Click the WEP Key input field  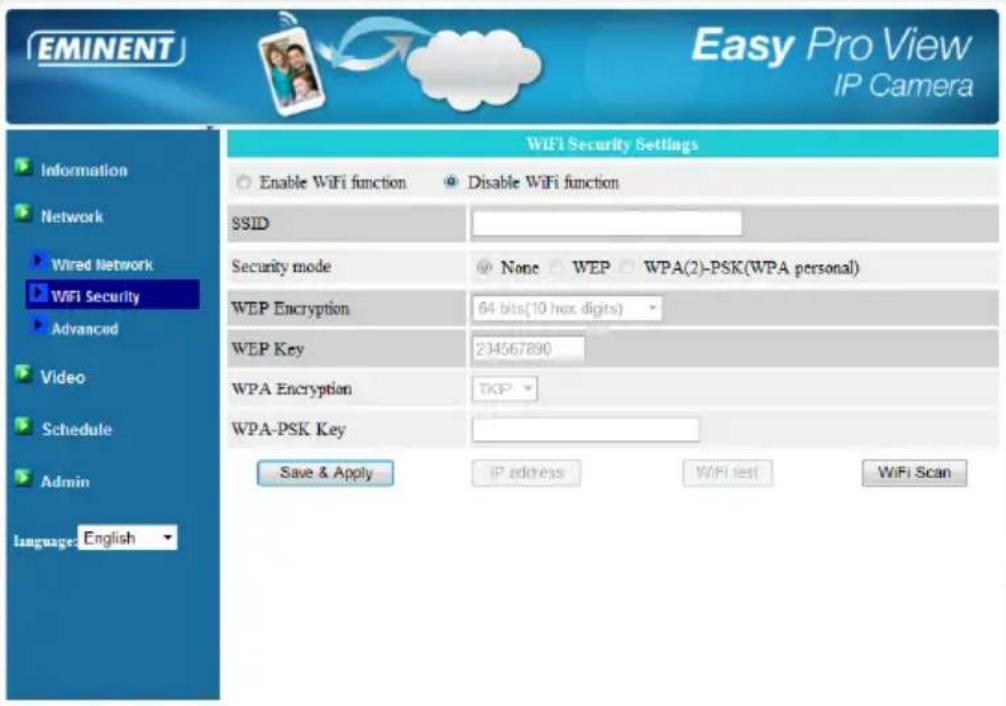[529, 349]
